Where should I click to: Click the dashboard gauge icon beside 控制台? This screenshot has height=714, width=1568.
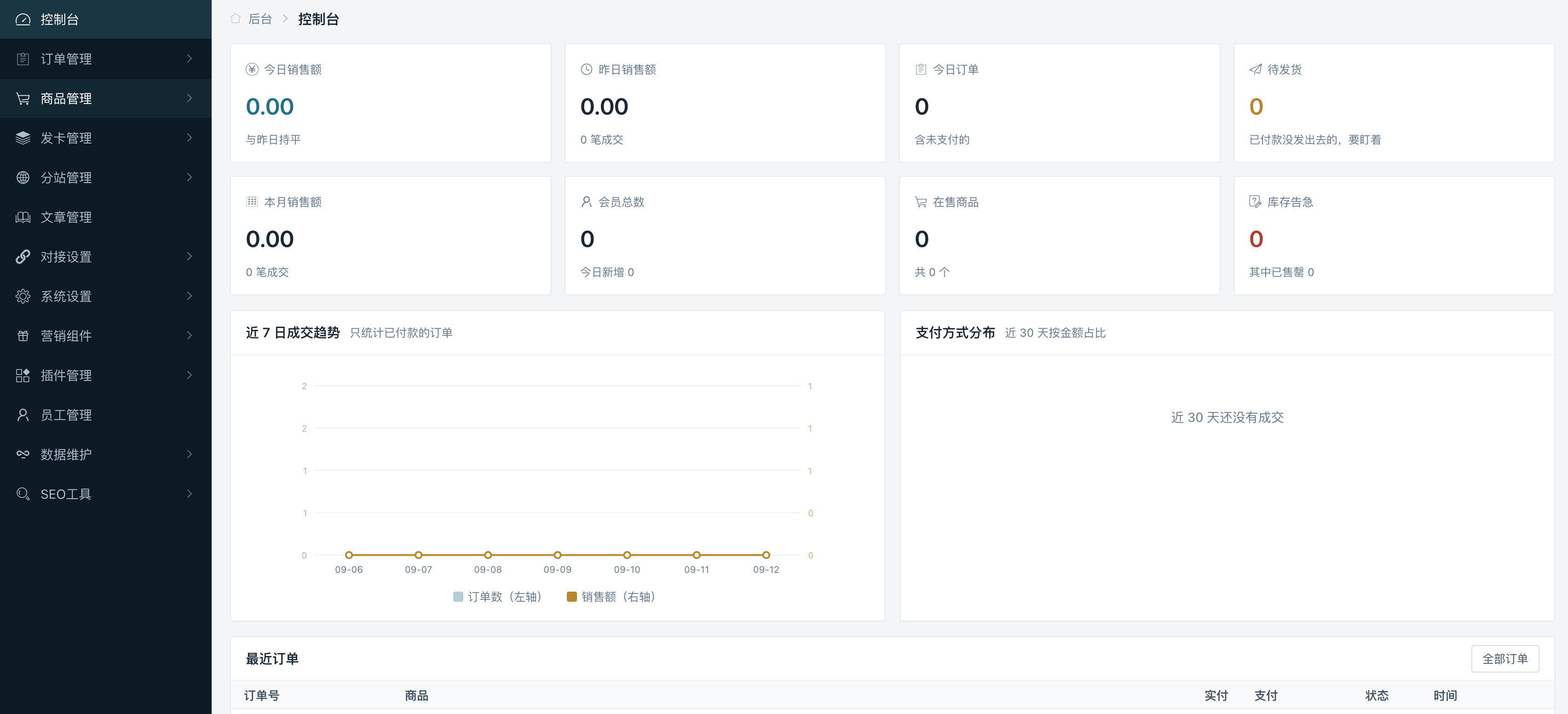click(23, 19)
